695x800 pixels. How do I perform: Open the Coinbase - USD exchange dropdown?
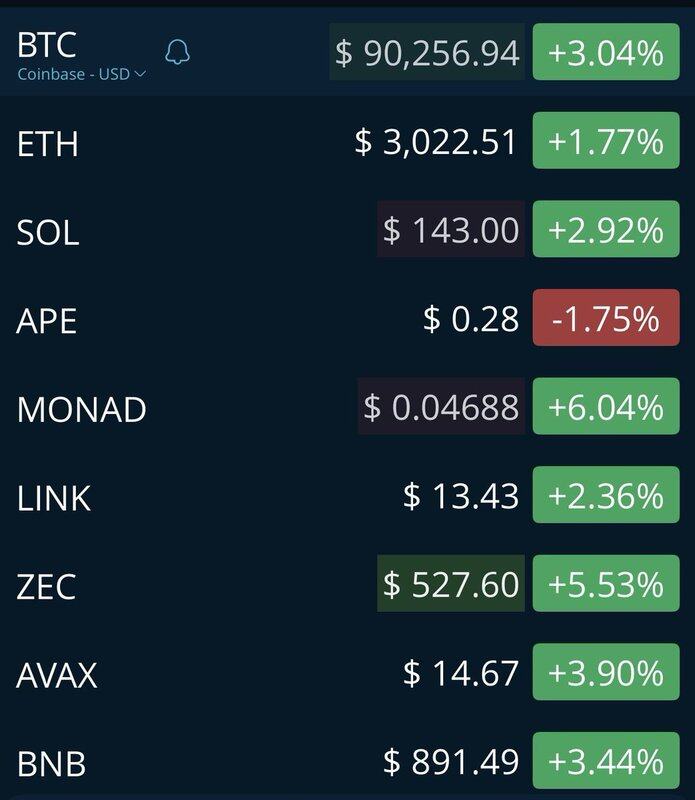point(82,74)
